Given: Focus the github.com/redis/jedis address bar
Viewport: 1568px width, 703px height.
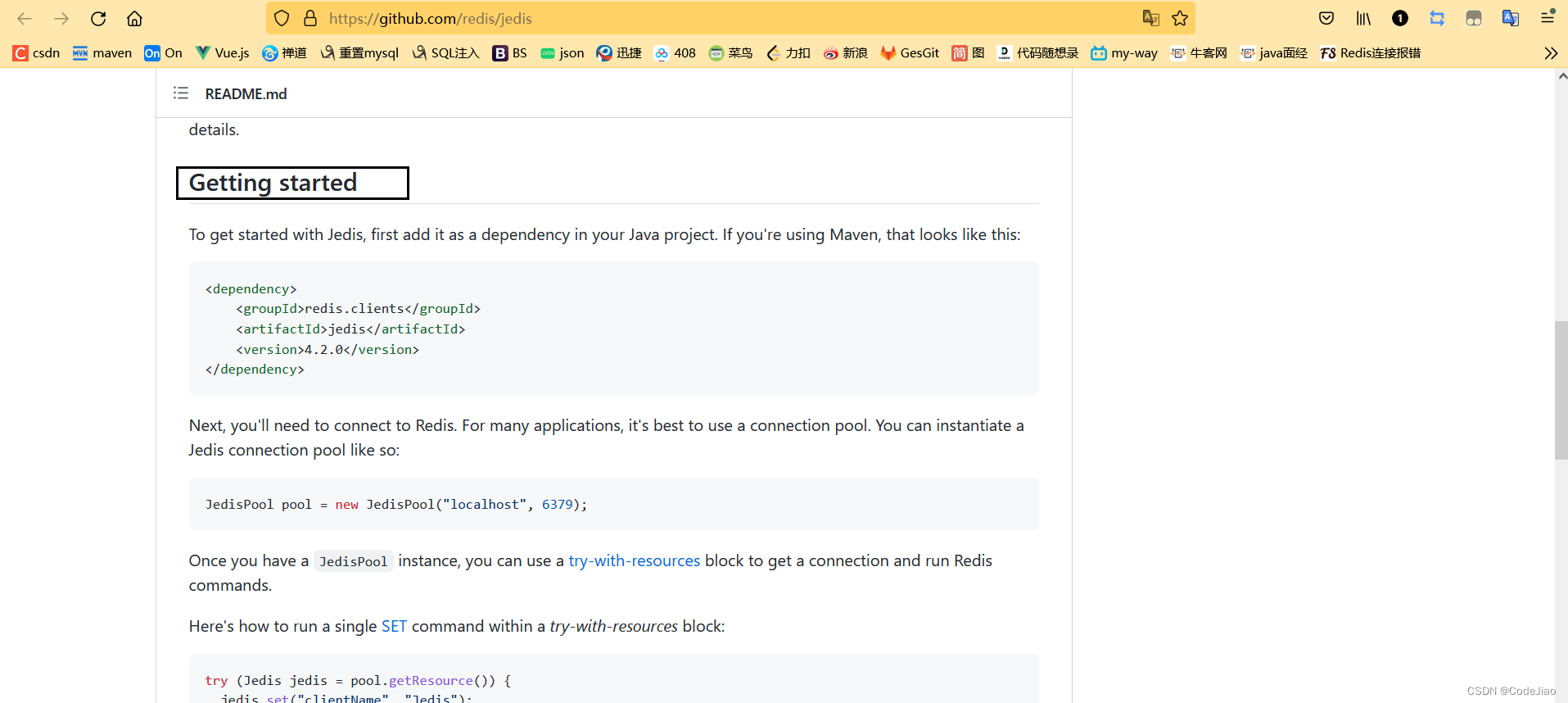Looking at the screenshot, I should 729,18.
